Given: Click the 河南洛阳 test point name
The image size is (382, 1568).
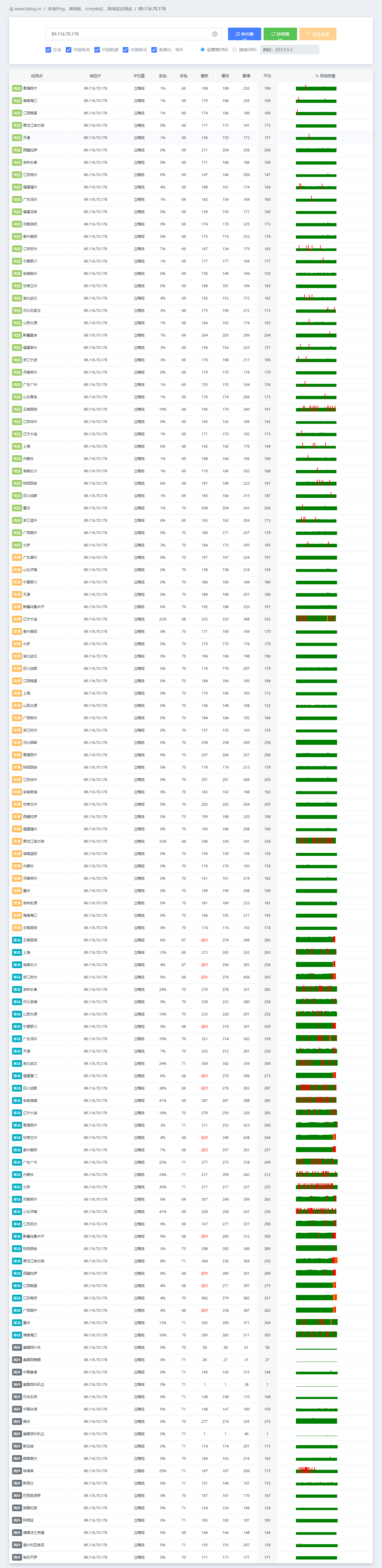Looking at the screenshot, I should click(x=30, y=224).
